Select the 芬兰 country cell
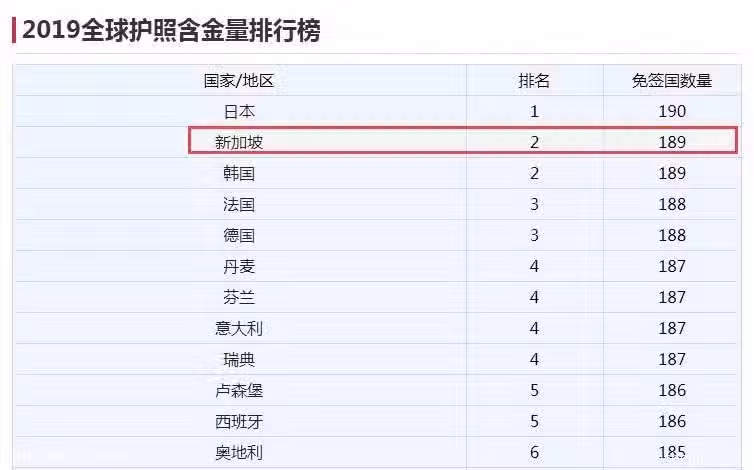Screen dimensions: 754x470 click(x=239, y=297)
